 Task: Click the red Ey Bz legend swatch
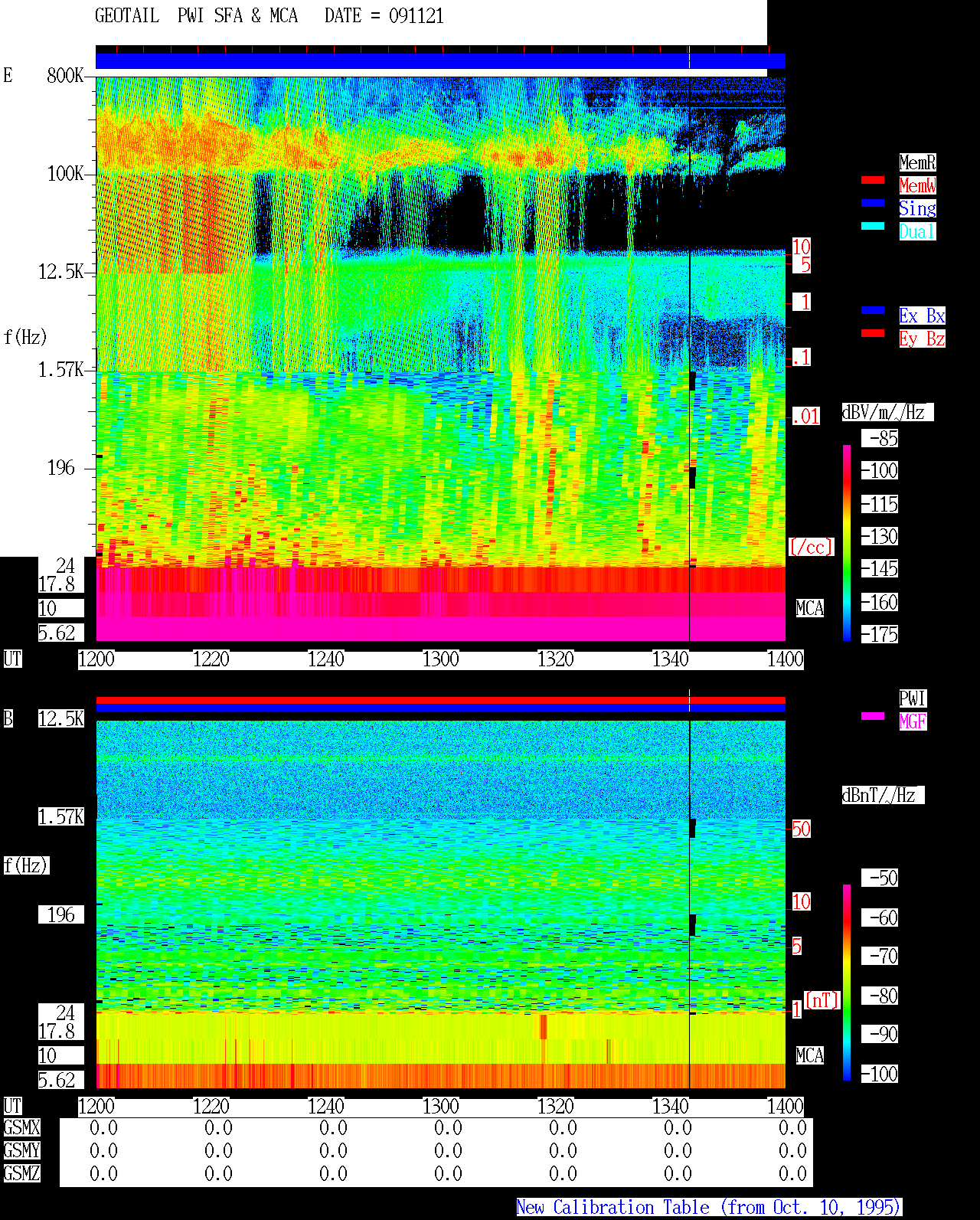pos(873,333)
